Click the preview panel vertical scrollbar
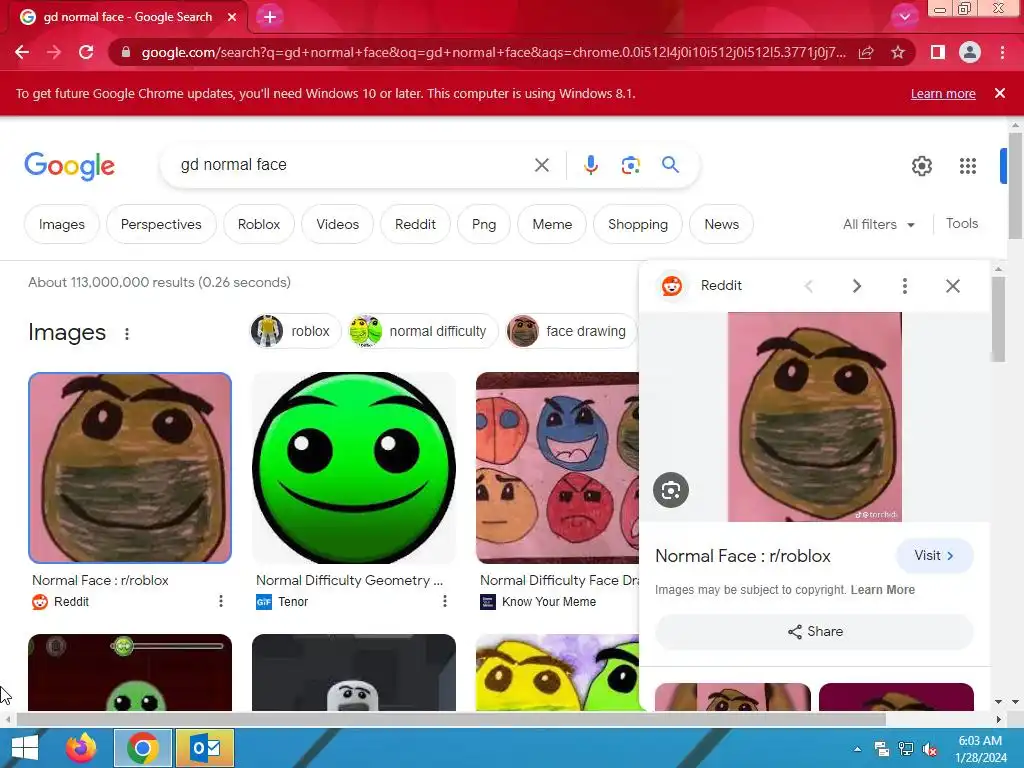Screen dimensions: 1024x768 (997, 319)
